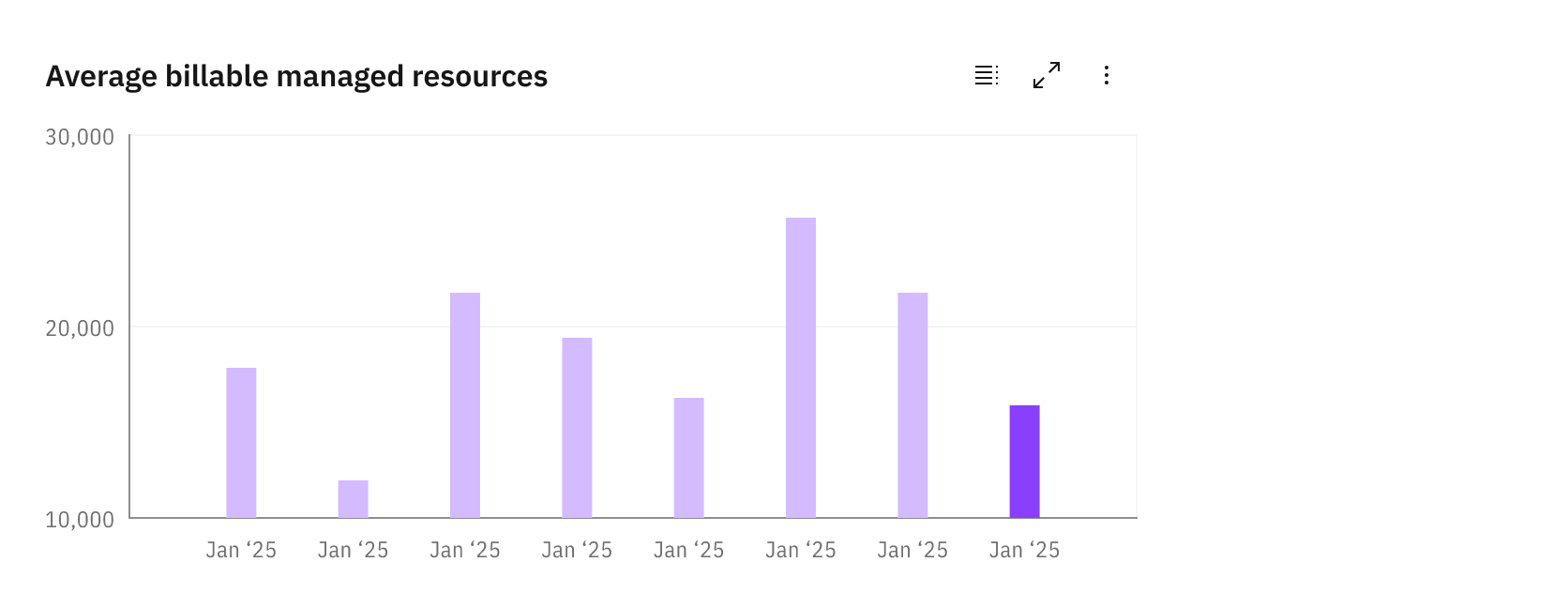Click the third bar from the left
The image size is (1568, 608).
[465, 405]
